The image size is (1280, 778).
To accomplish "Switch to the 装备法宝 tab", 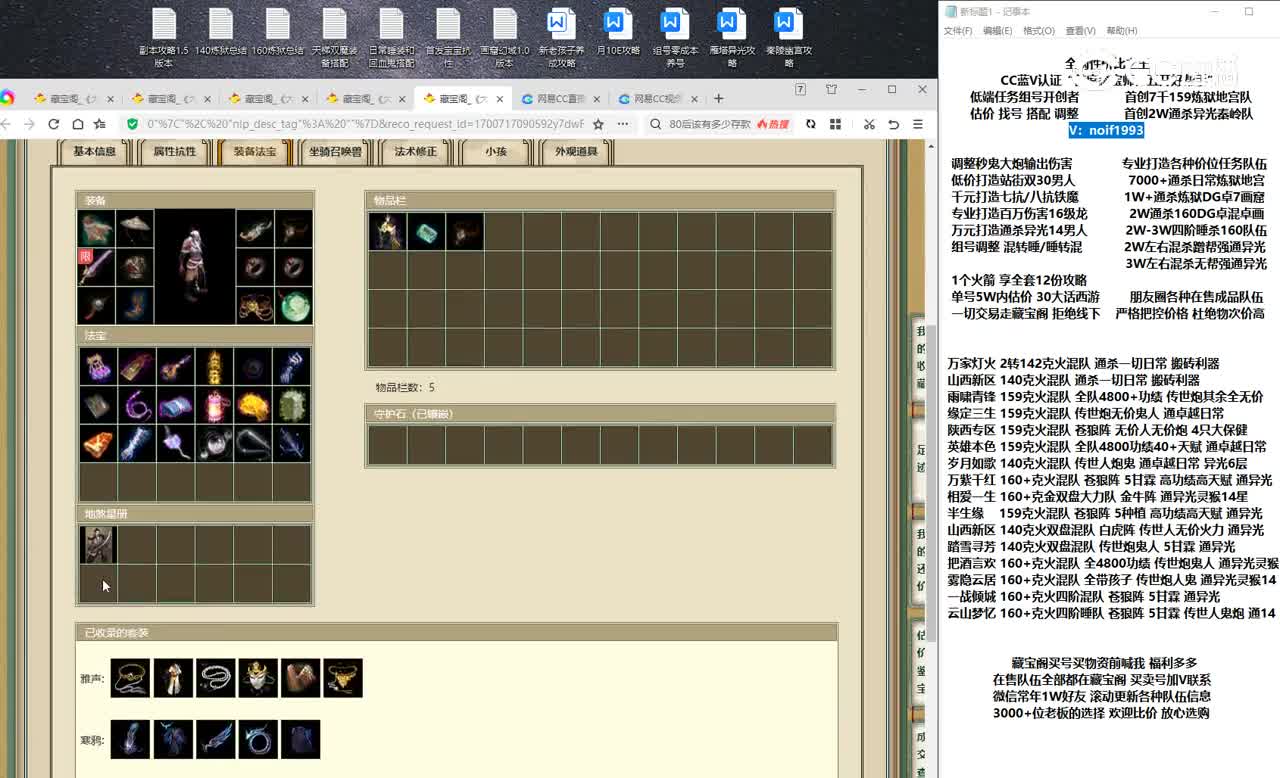I will (x=255, y=152).
